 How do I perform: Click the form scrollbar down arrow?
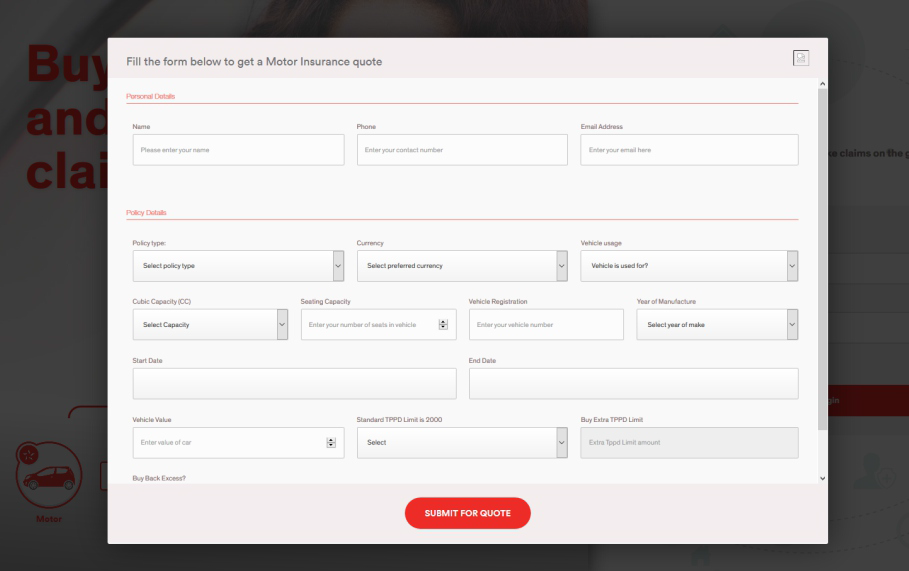click(x=822, y=479)
